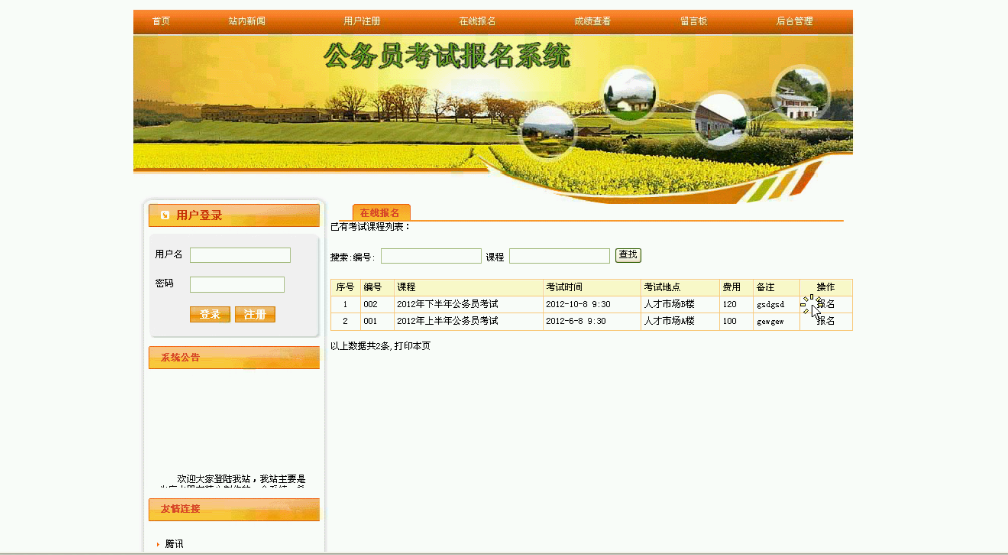Select 在线报名 in the navigation bar

pyautogui.click(x=477, y=21)
